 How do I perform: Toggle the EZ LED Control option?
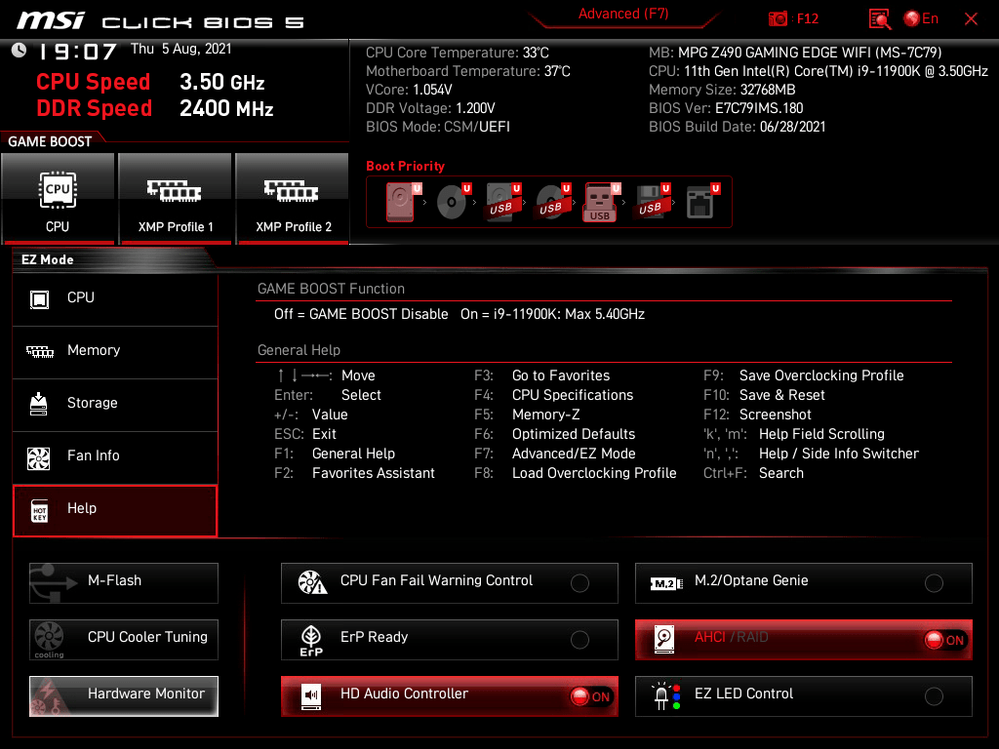pyautogui.click(x=933, y=697)
